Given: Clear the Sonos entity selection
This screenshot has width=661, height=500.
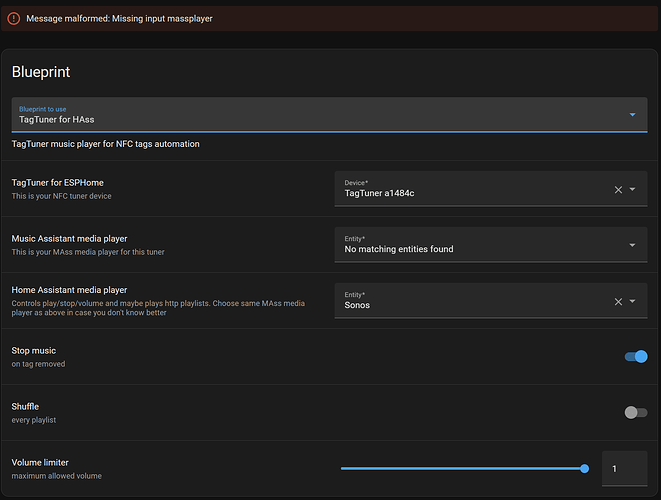Looking at the screenshot, I should point(618,301).
